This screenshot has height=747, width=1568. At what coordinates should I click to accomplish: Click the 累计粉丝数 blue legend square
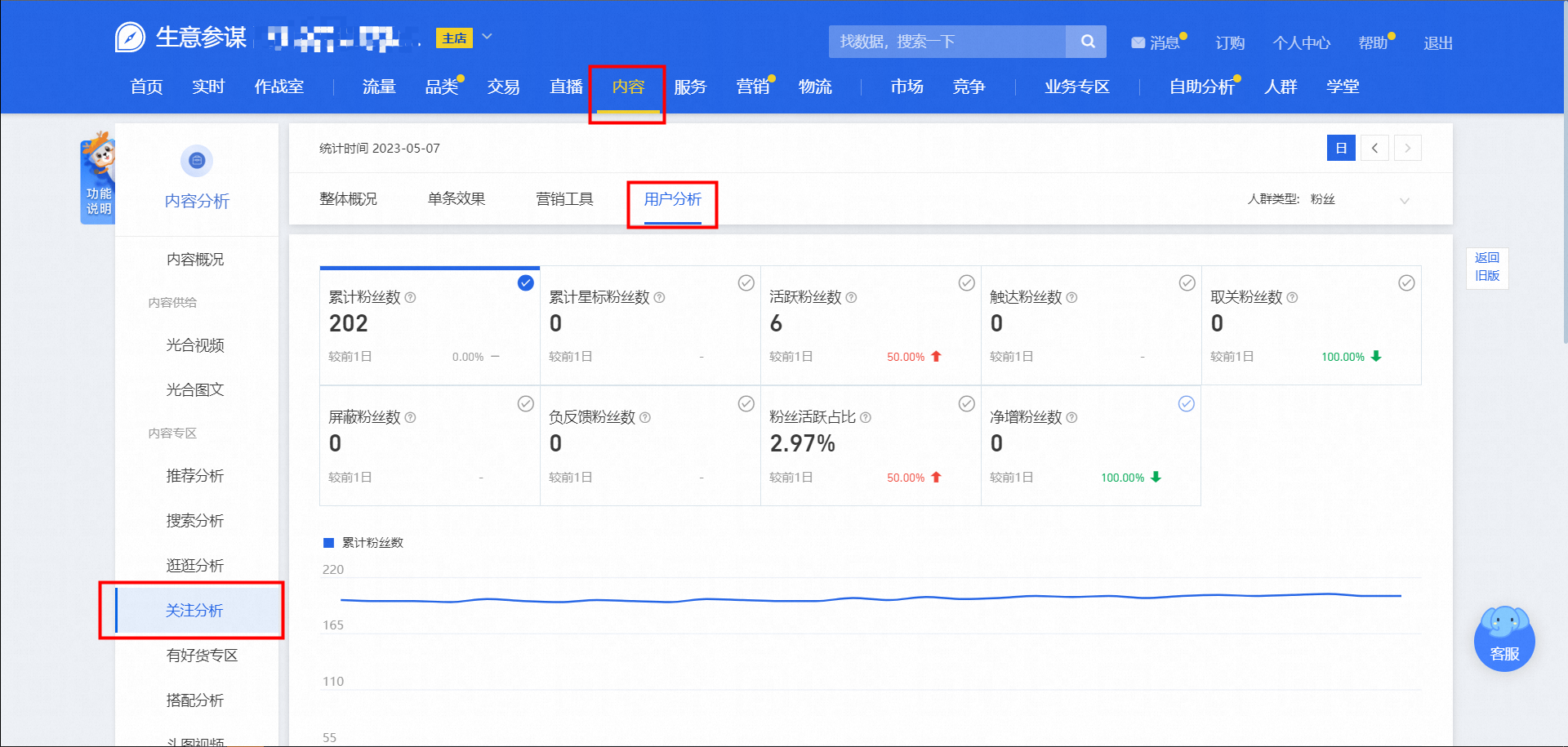pyautogui.click(x=329, y=543)
